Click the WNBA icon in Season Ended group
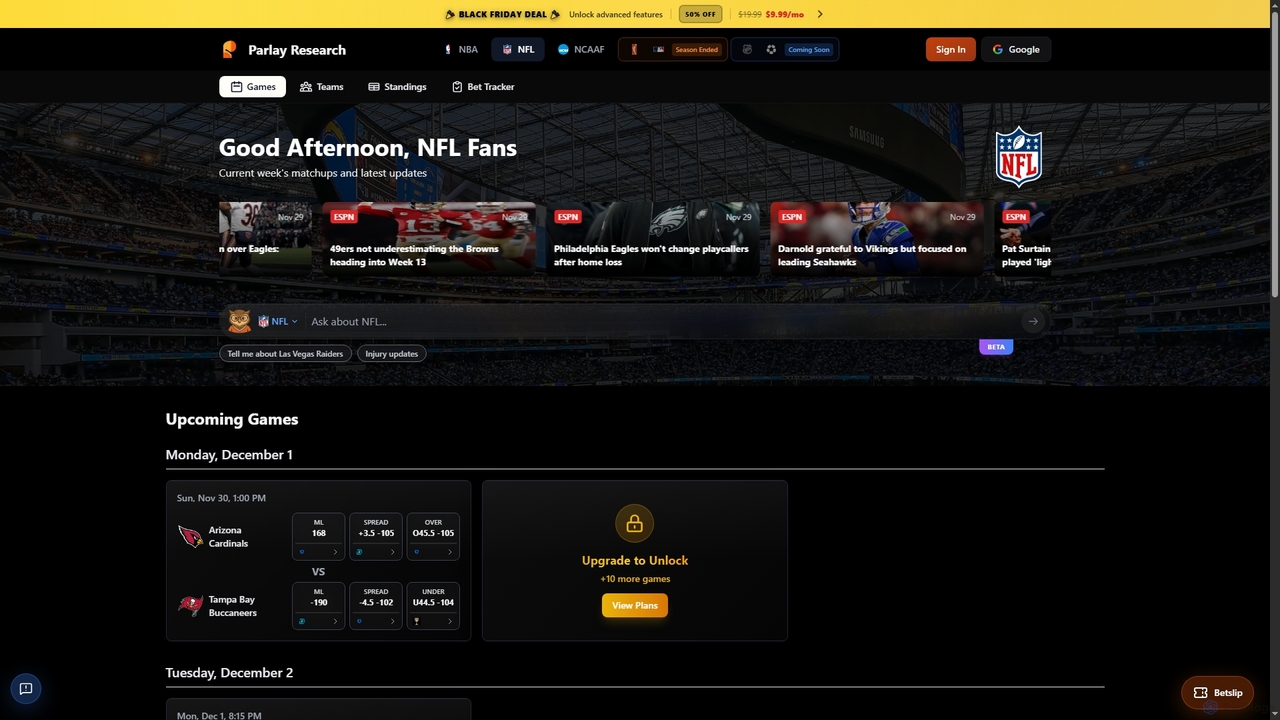This screenshot has height=720, width=1280. (x=634, y=49)
